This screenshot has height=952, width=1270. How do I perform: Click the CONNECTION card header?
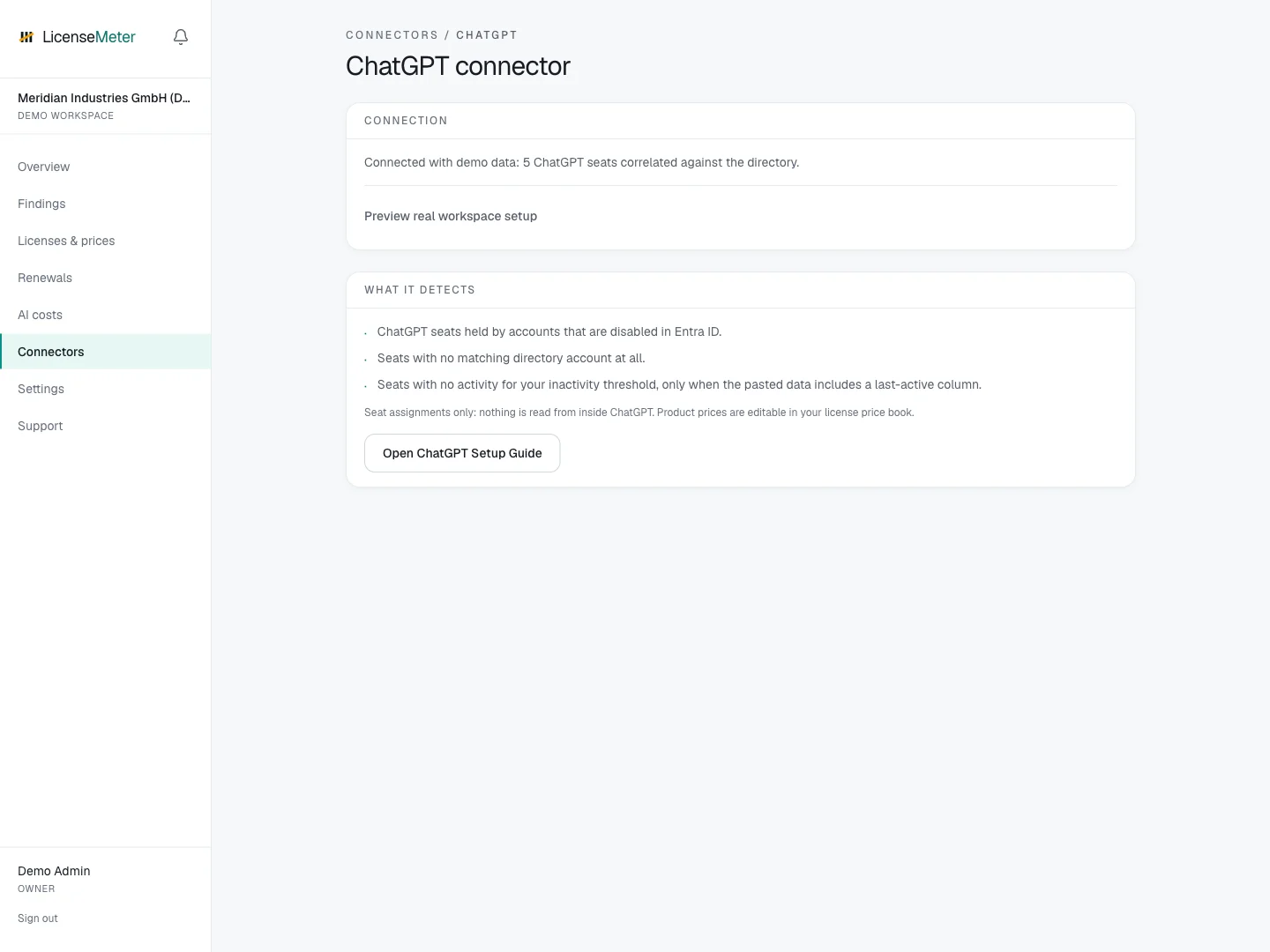tap(406, 121)
